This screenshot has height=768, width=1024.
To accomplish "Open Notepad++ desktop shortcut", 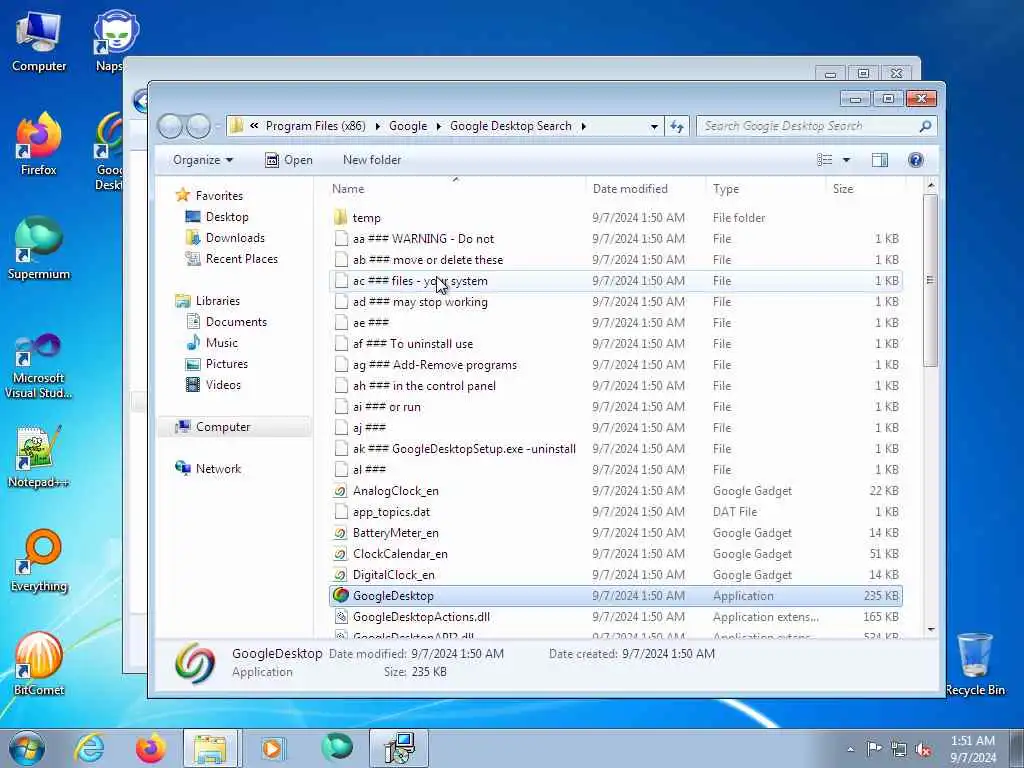I will tap(39, 456).
